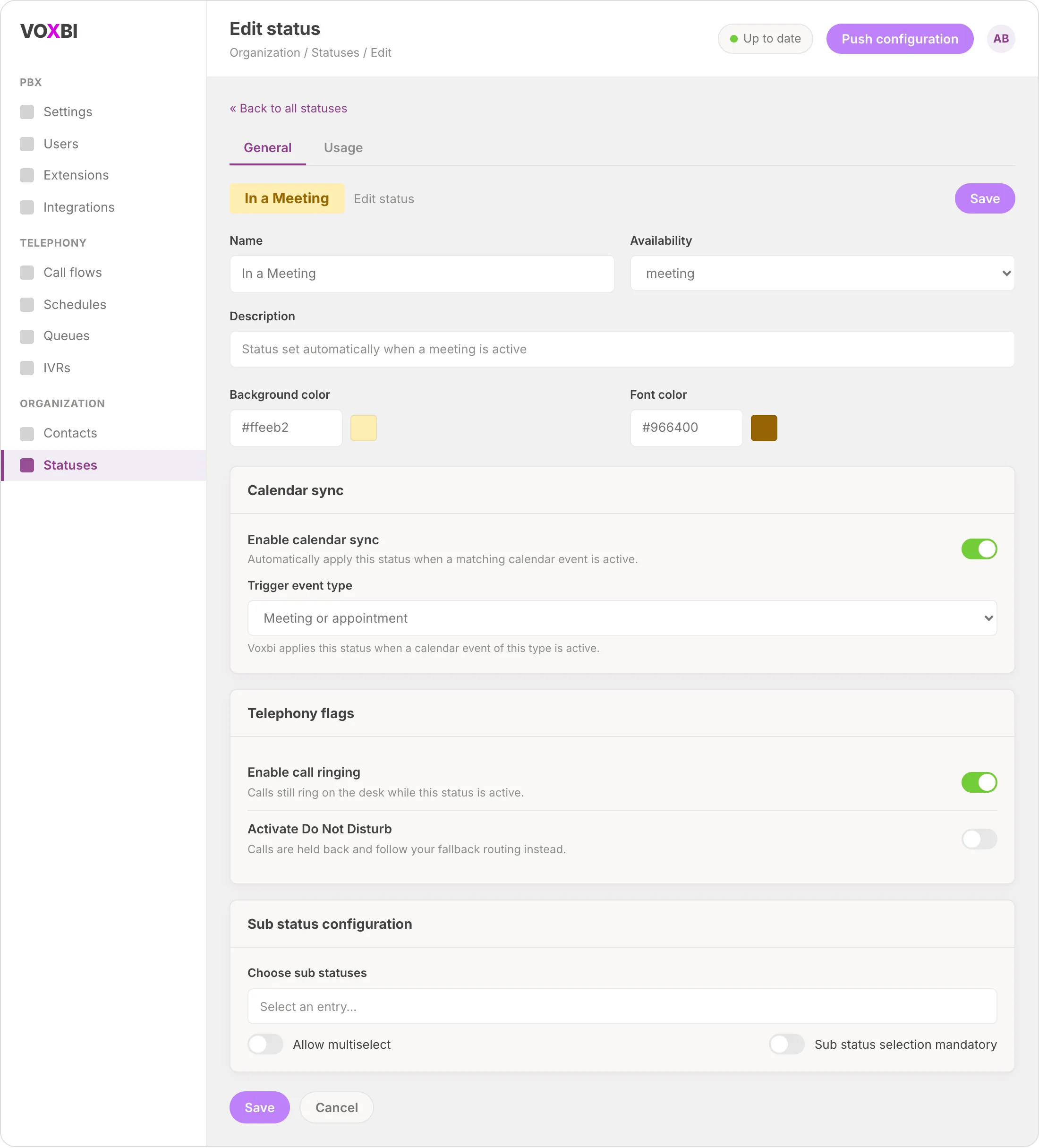Open Call flows via its sidebar icon
Image resolution: width=1039 pixels, height=1148 pixels.
point(27,273)
